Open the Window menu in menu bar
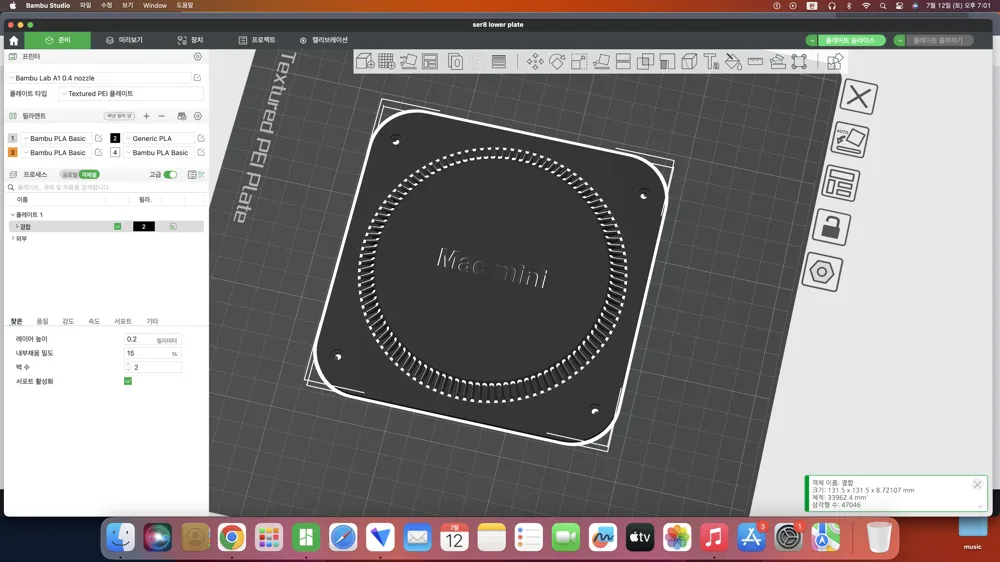 click(154, 5)
